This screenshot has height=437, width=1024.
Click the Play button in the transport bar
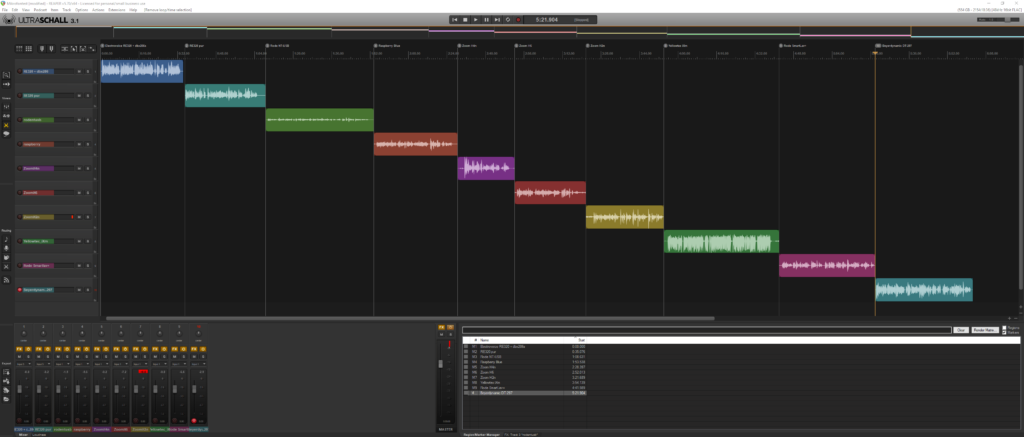tap(476, 20)
